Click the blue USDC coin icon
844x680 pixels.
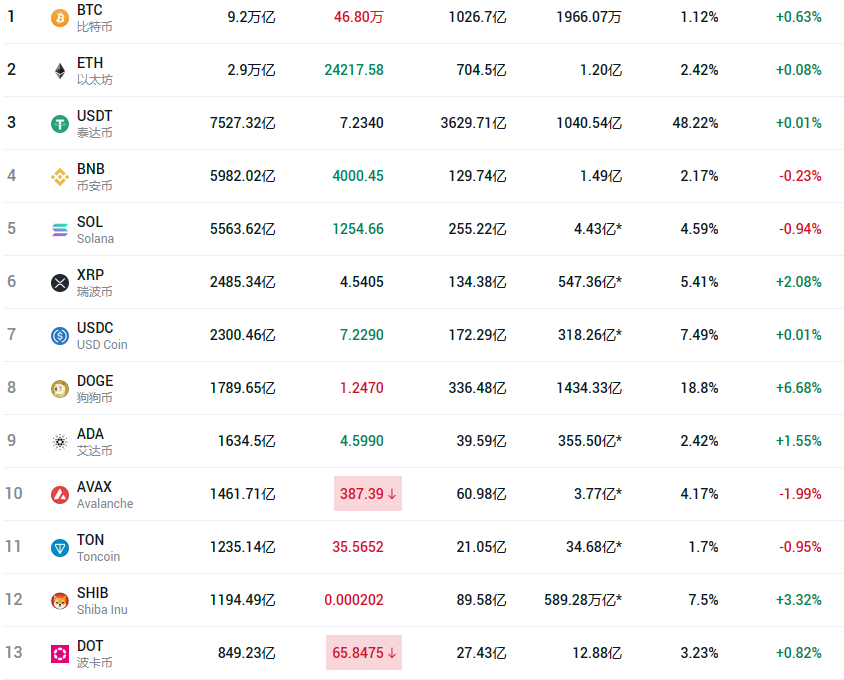[60, 335]
